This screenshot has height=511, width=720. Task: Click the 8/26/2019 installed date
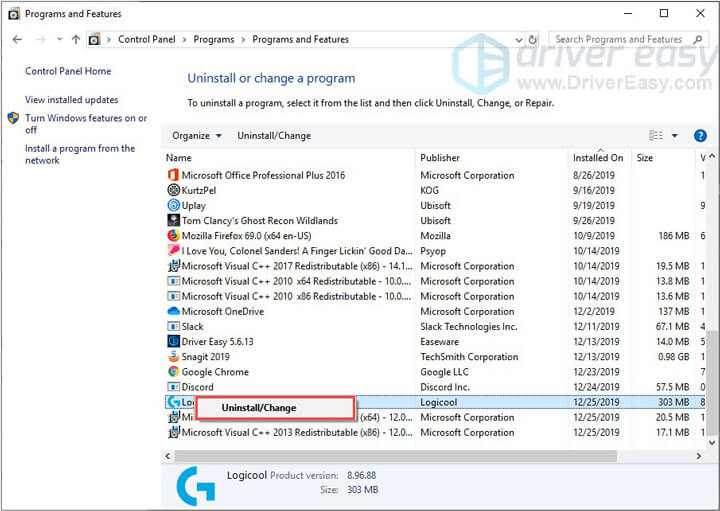coord(593,175)
